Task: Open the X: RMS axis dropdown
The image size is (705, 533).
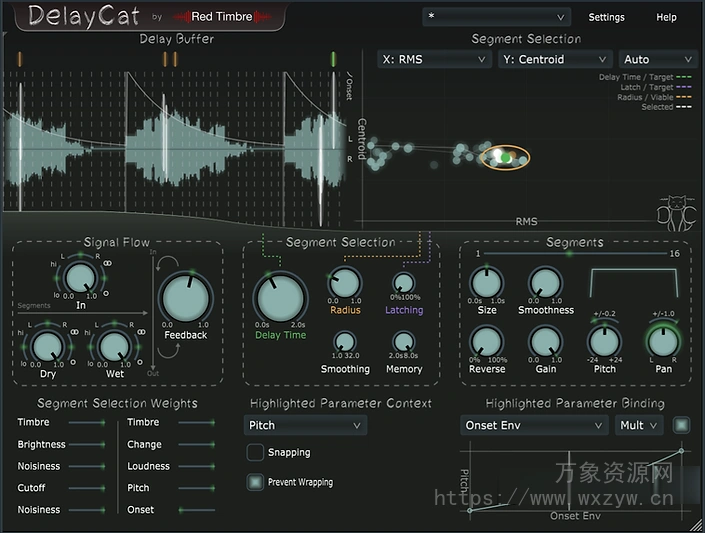Action: coord(434,60)
